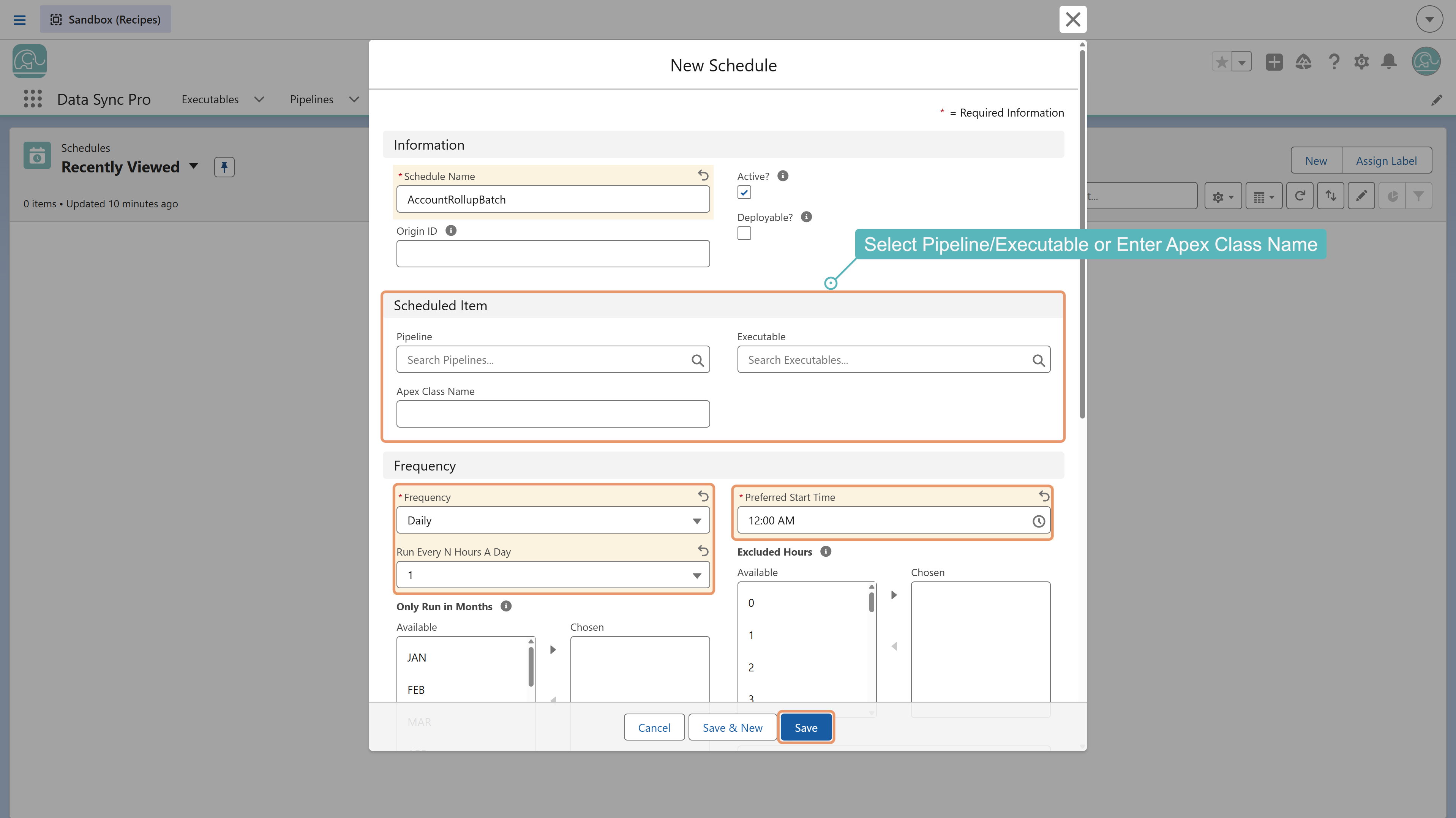Viewport: 1456px width, 818px height.
Task: Open the list view controls gear
Action: 1222,196
